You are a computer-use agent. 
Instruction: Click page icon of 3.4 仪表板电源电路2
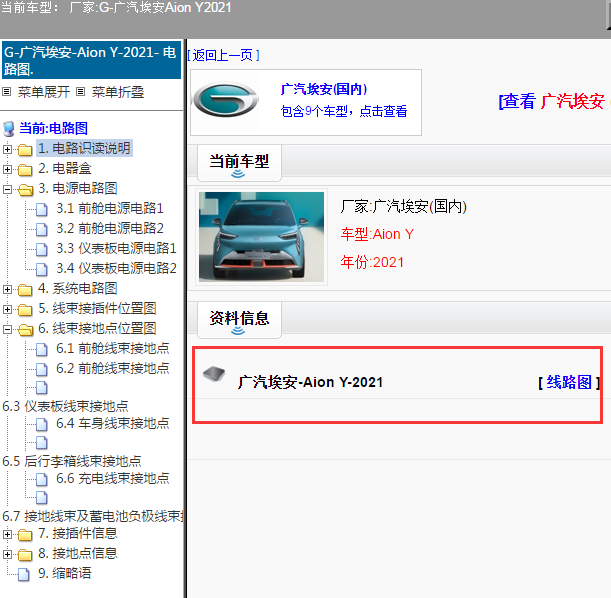point(42,269)
